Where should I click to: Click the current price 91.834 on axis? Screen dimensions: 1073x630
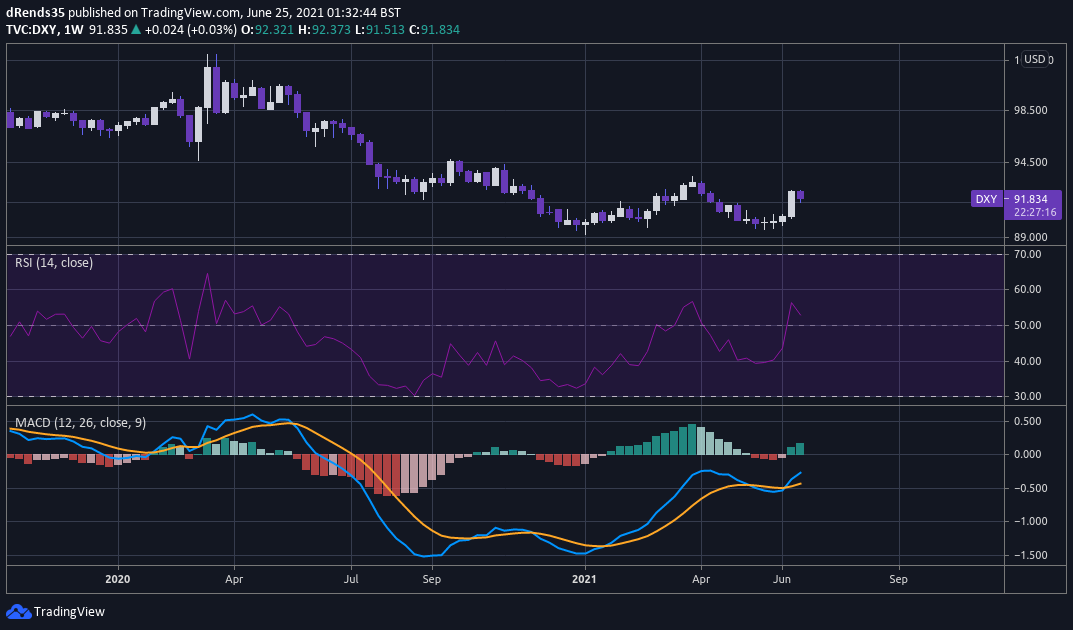pos(1031,199)
